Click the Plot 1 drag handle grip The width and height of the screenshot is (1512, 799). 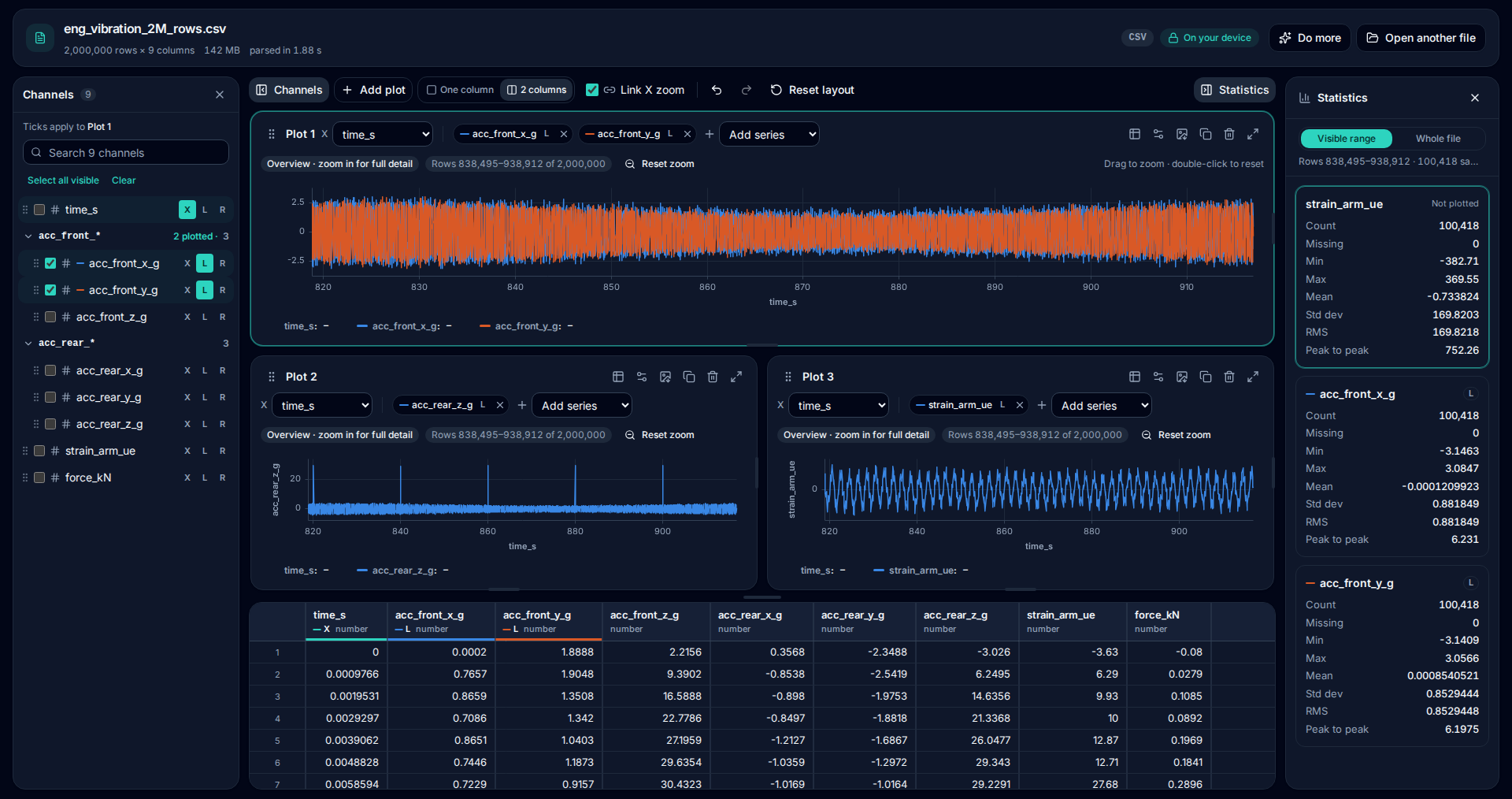point(272,134)
